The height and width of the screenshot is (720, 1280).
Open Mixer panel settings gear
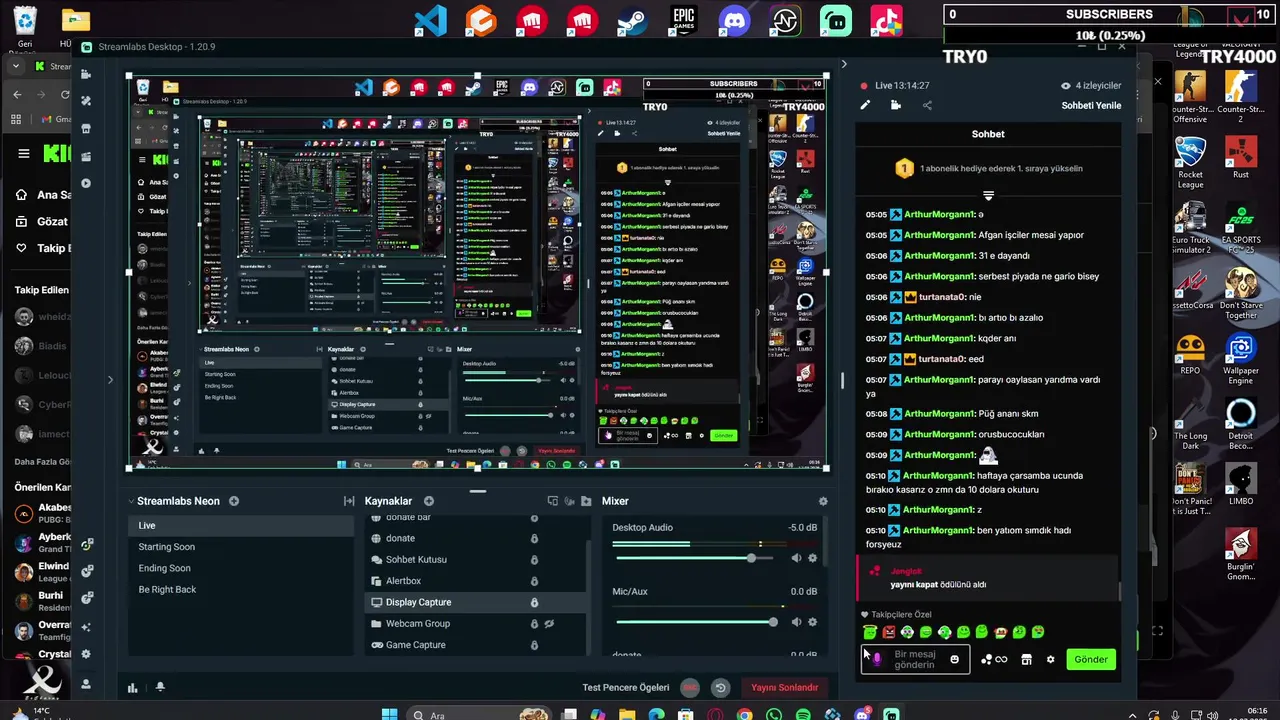tap(823, 501)
